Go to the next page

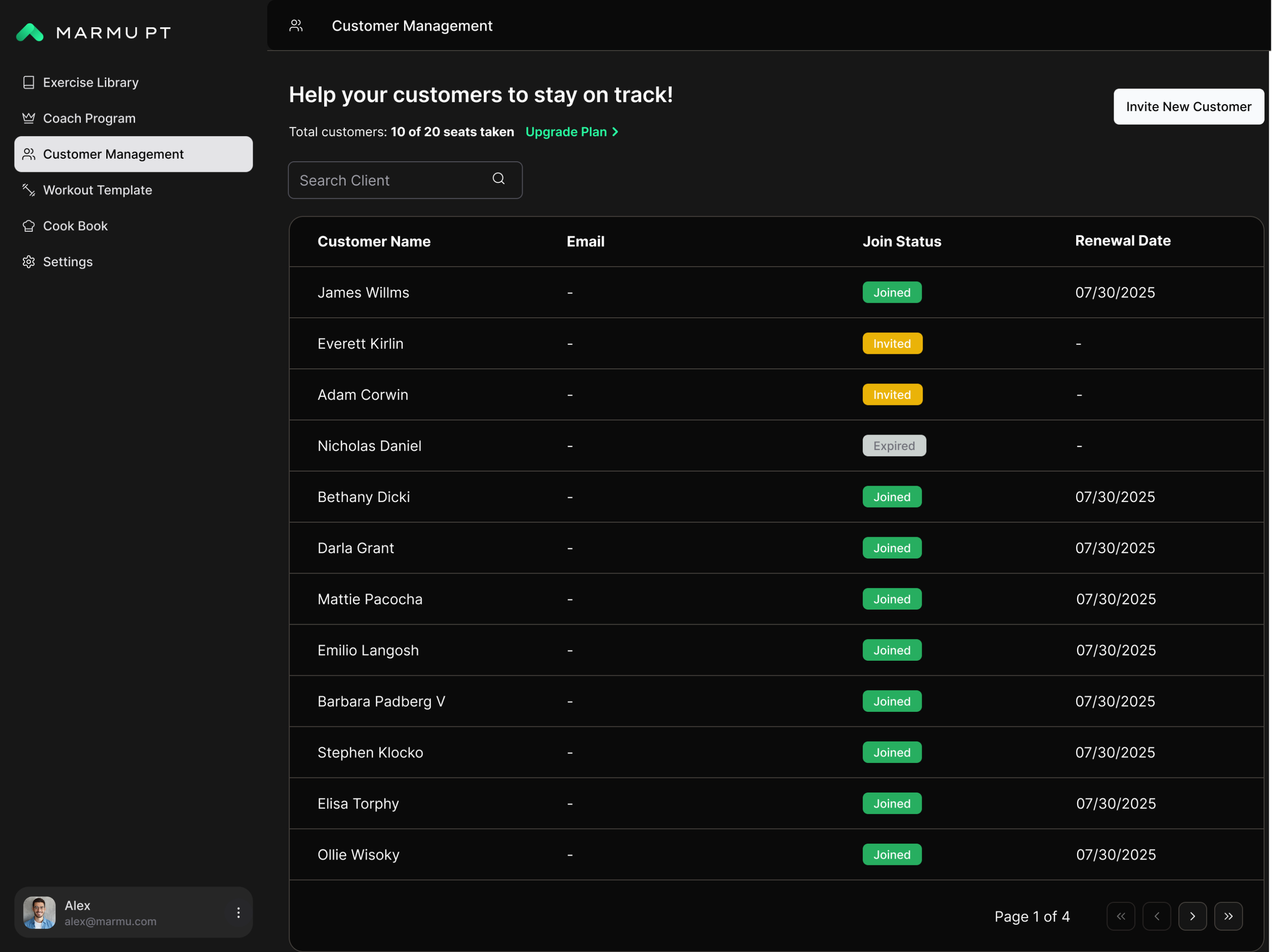[x=1192, y=916]
